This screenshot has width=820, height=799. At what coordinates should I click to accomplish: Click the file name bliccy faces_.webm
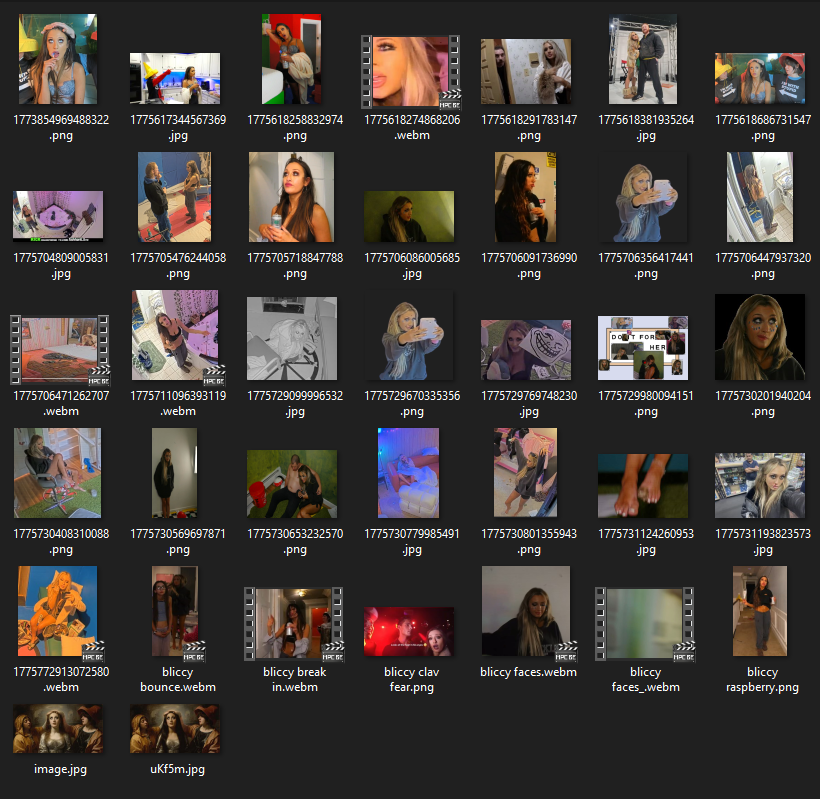(x=646, y=679)
